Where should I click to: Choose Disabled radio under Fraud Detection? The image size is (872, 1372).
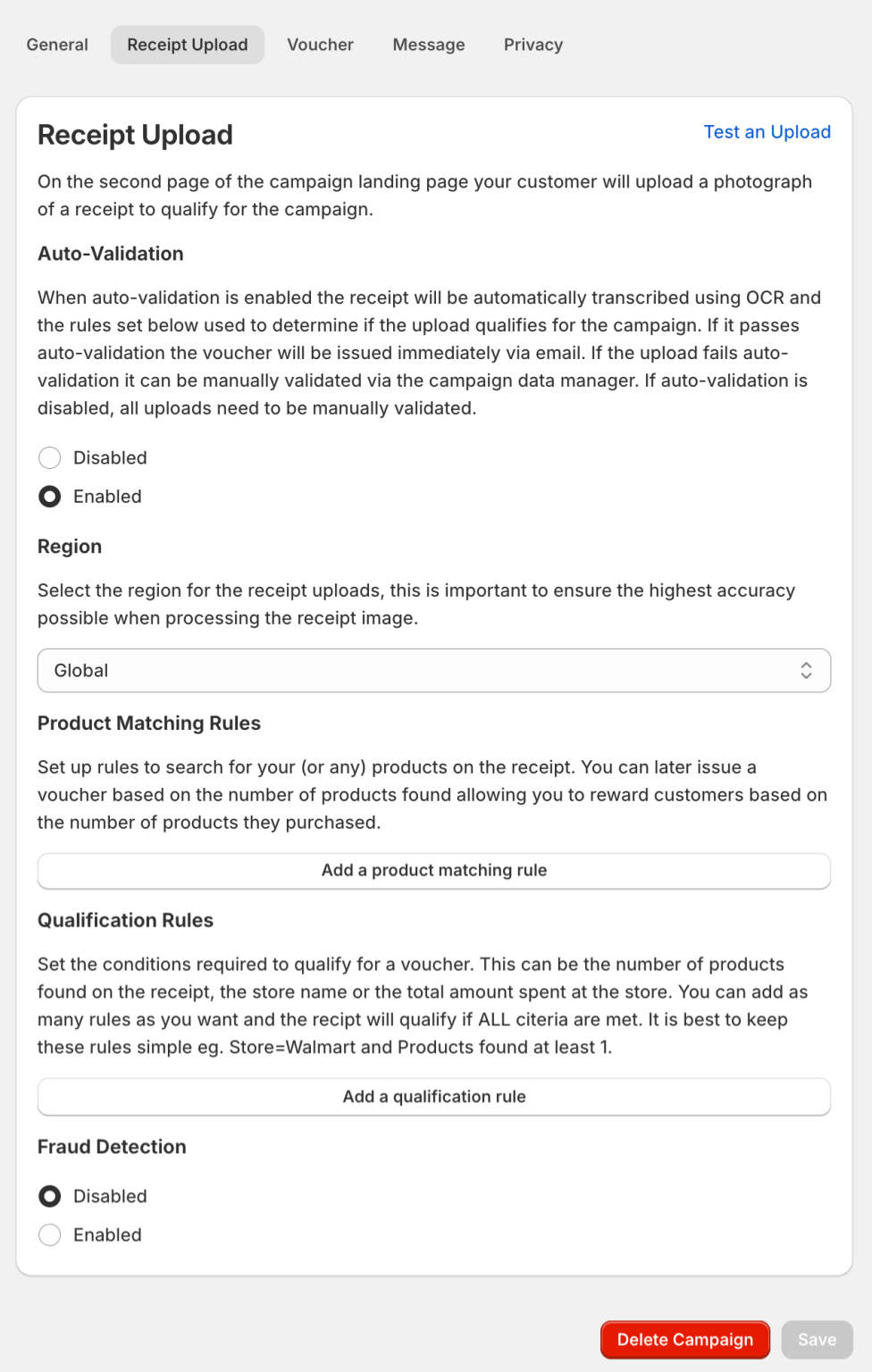tap(50, 1196)
